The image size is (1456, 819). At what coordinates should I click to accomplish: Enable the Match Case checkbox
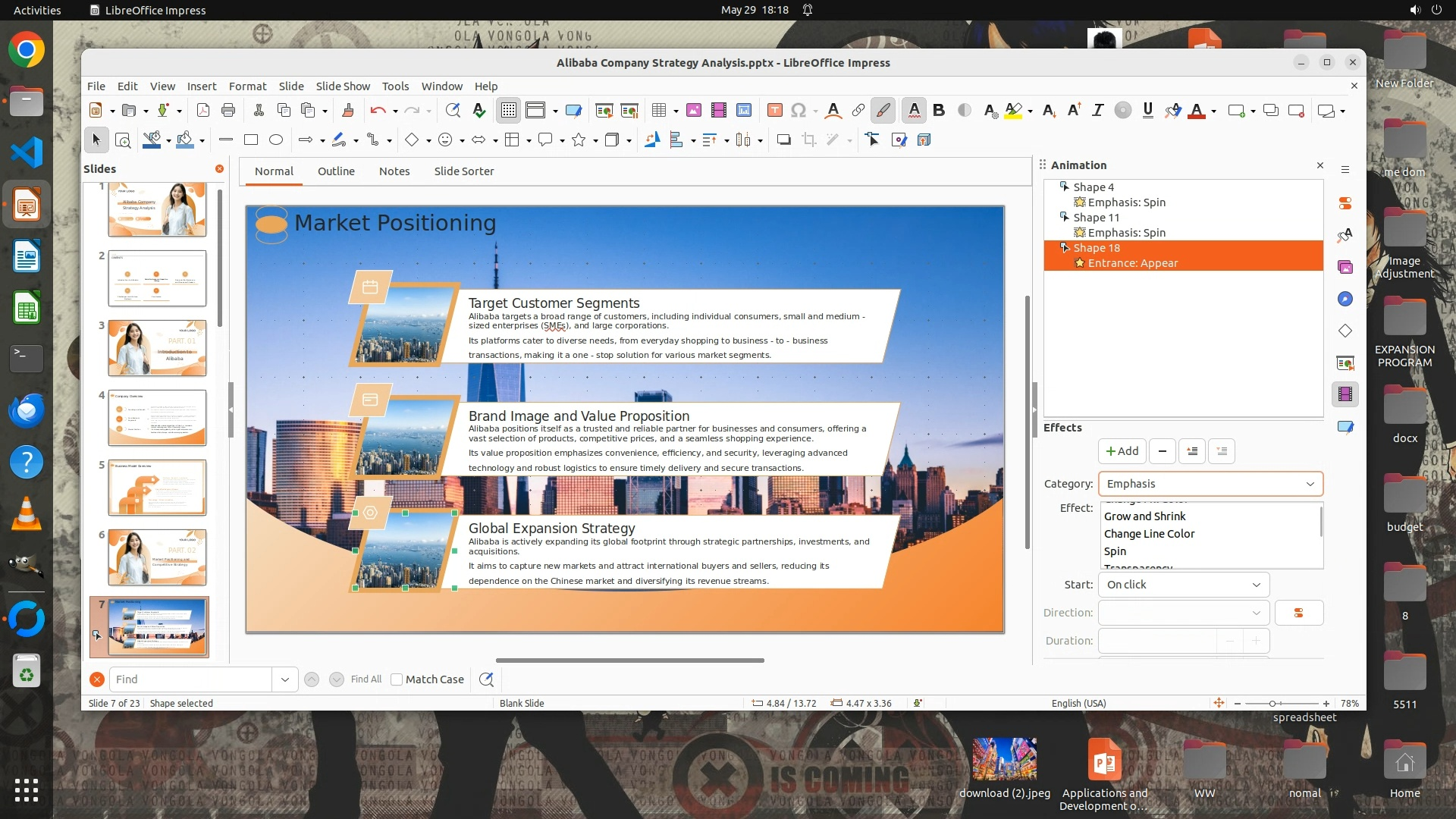(397, 679)
